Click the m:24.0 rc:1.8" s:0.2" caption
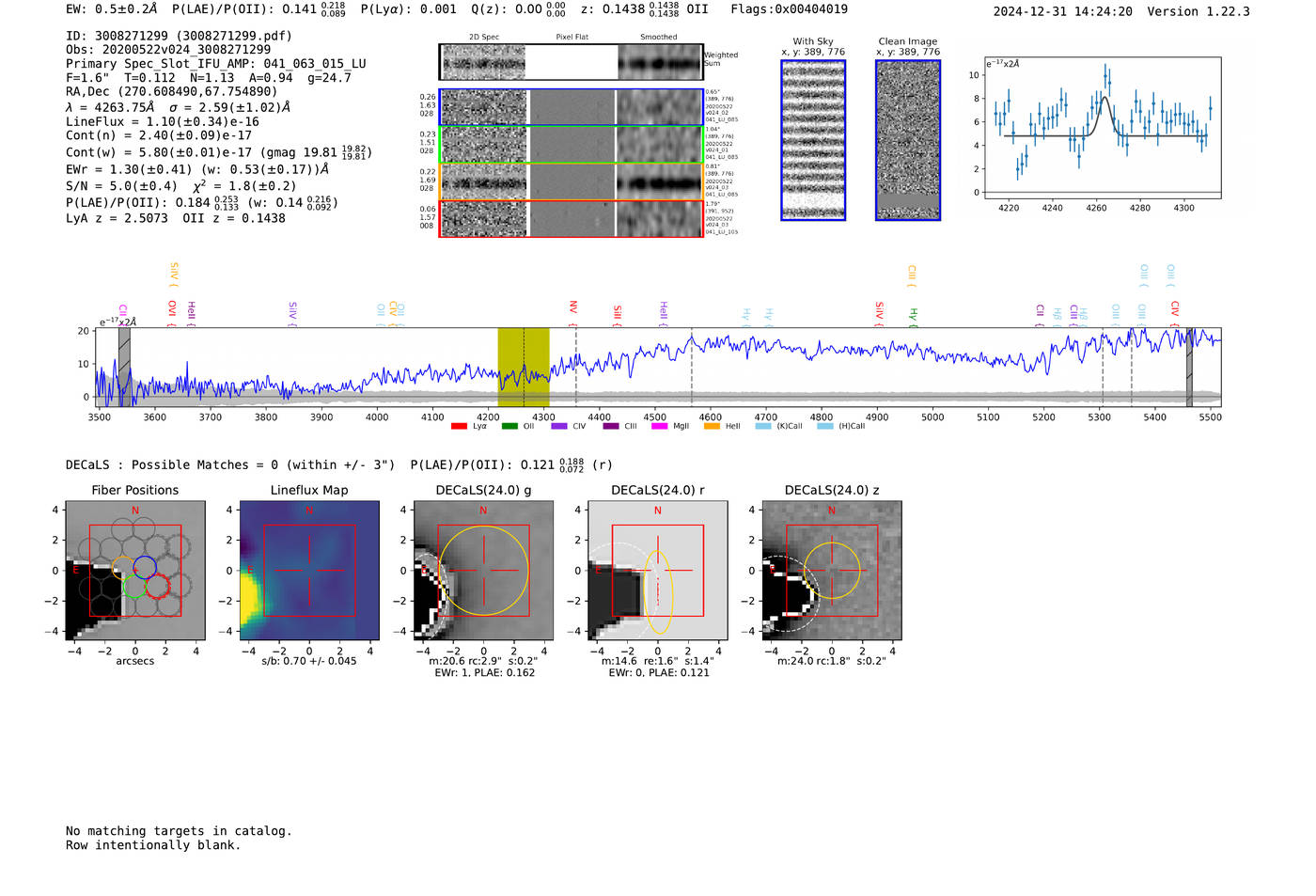Screen dimensions: 1316x896 tap(832, 661)
